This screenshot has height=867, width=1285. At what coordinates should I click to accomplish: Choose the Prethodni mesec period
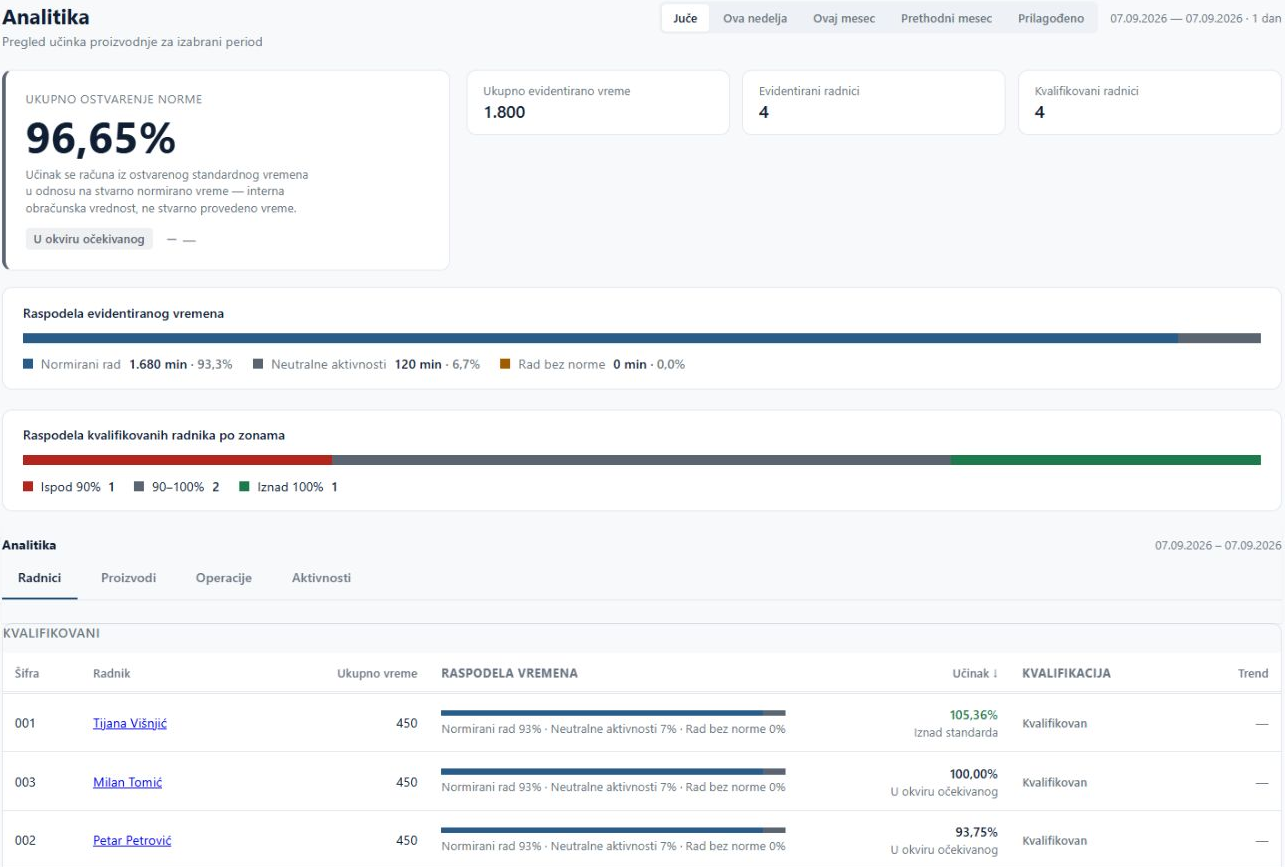coord(946,18)
